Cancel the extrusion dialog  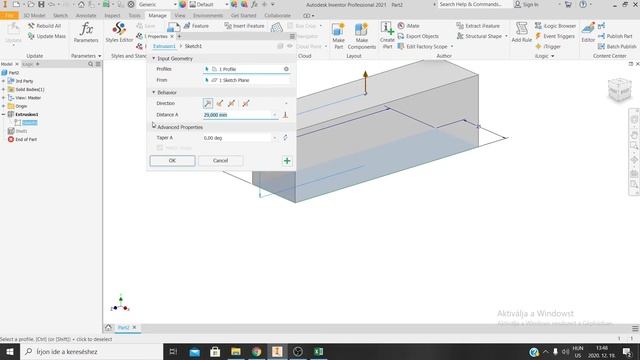click(x=220, y=161)
